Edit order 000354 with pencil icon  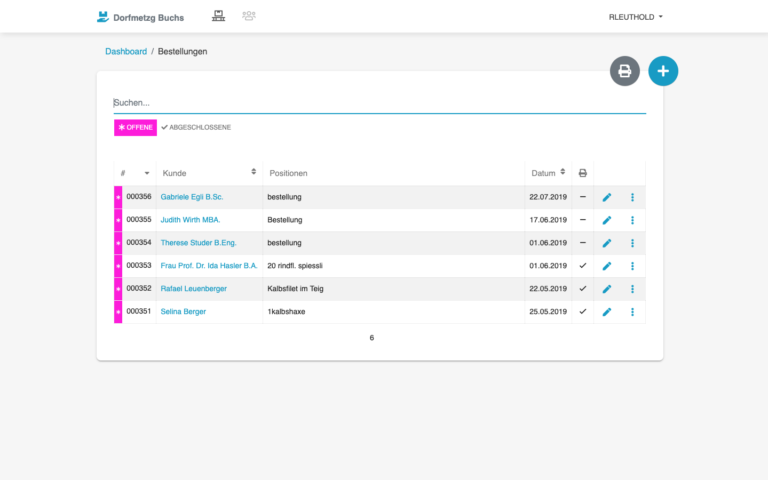pos(606,243)
